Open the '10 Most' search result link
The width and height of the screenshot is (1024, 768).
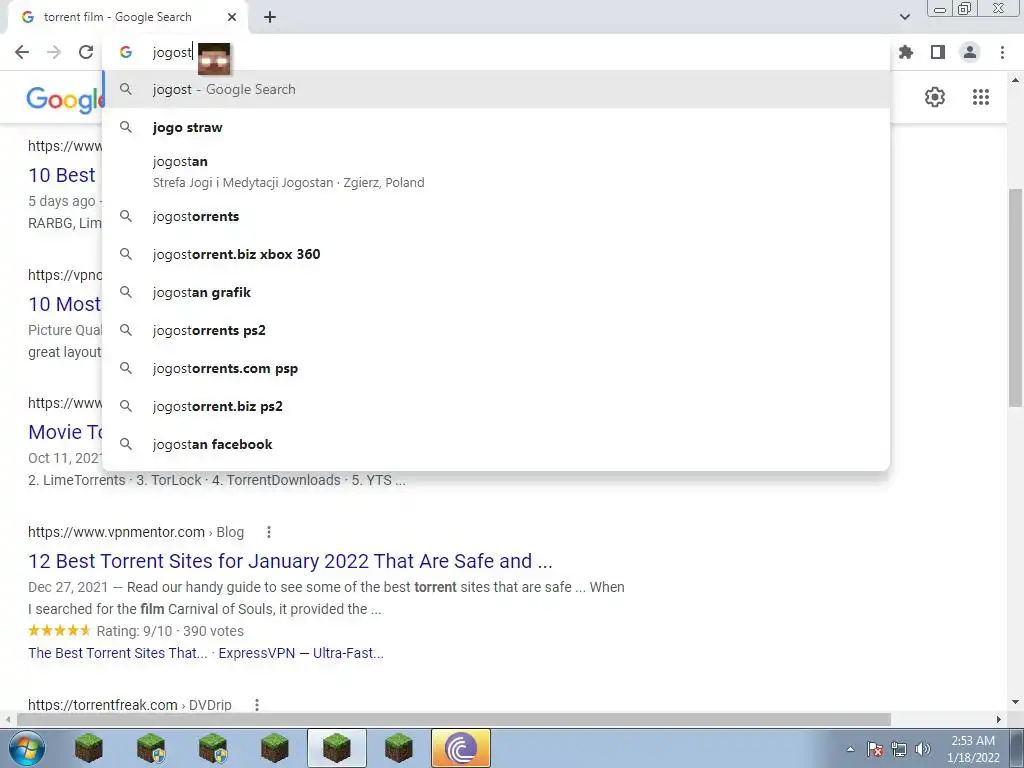tap(65, 304)
